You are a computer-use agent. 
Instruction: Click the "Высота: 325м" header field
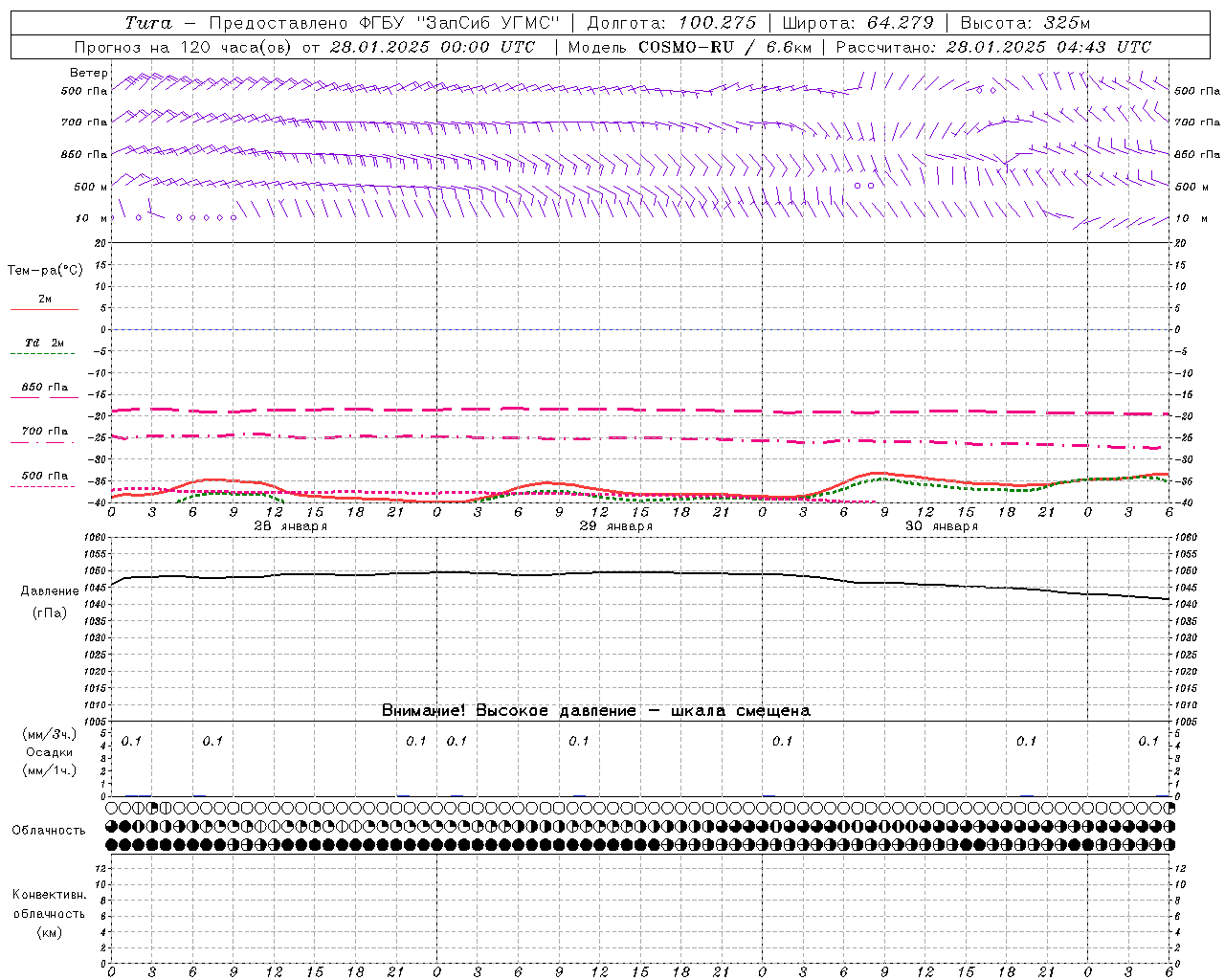(x=1025, y=23)
